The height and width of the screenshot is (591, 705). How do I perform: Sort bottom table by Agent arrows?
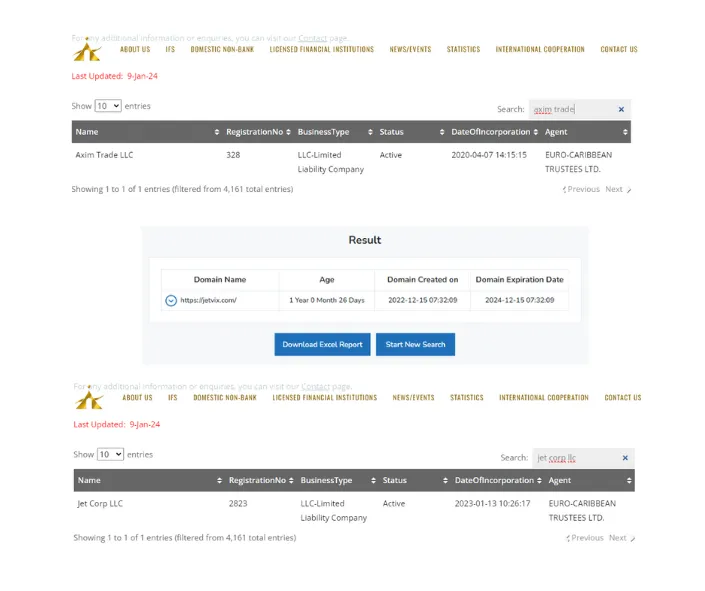[x=629, y=480]
